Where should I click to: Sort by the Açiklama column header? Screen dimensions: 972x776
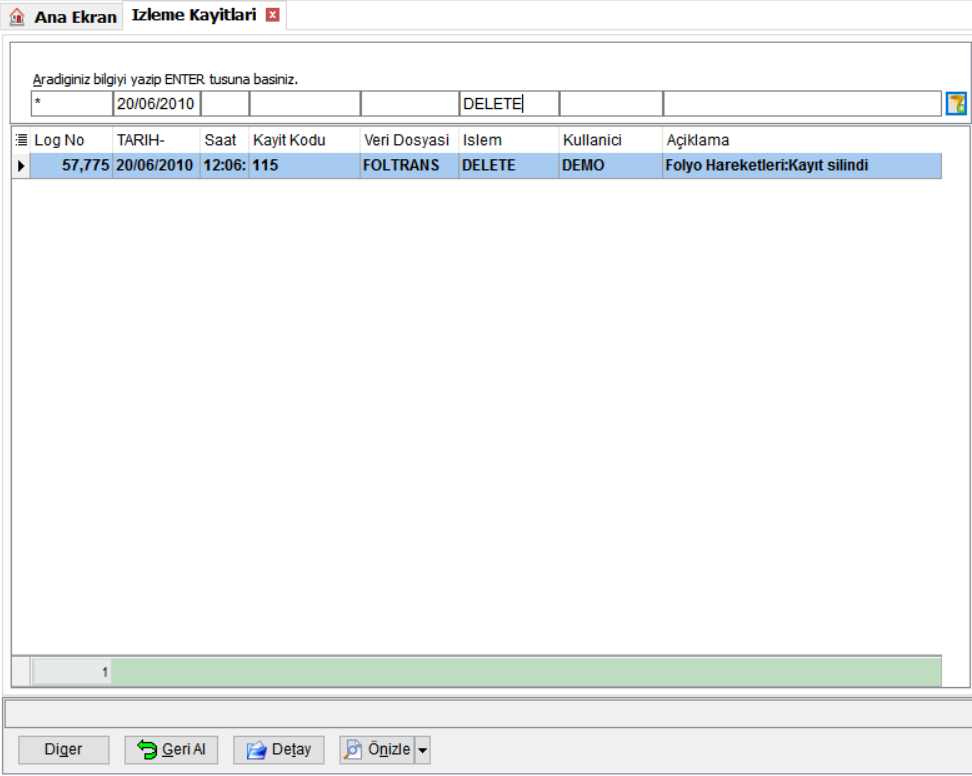[802, 140]
